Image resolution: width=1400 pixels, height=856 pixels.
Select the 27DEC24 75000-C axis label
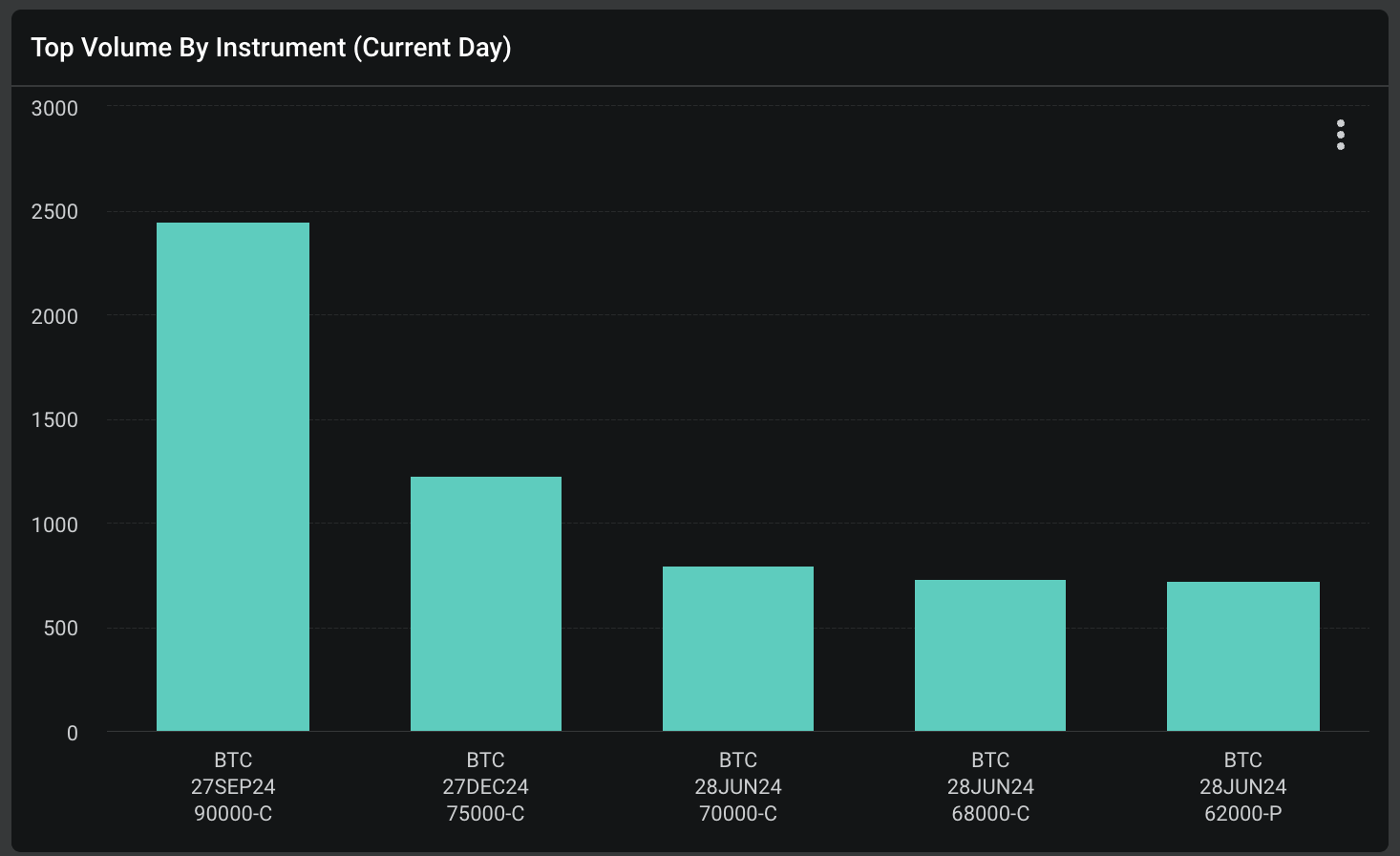click(486, 787)
